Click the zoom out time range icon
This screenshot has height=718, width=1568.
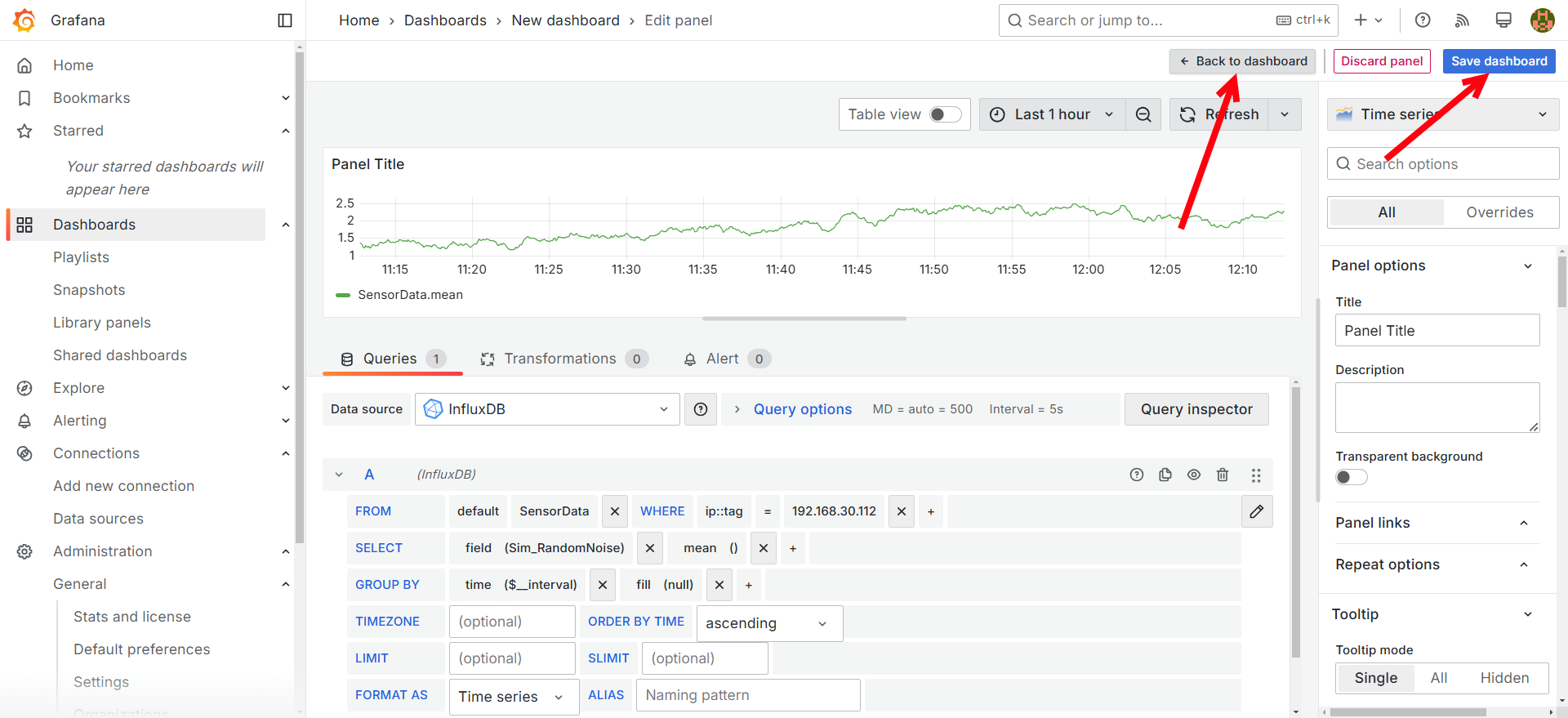tap(1143, 114)
